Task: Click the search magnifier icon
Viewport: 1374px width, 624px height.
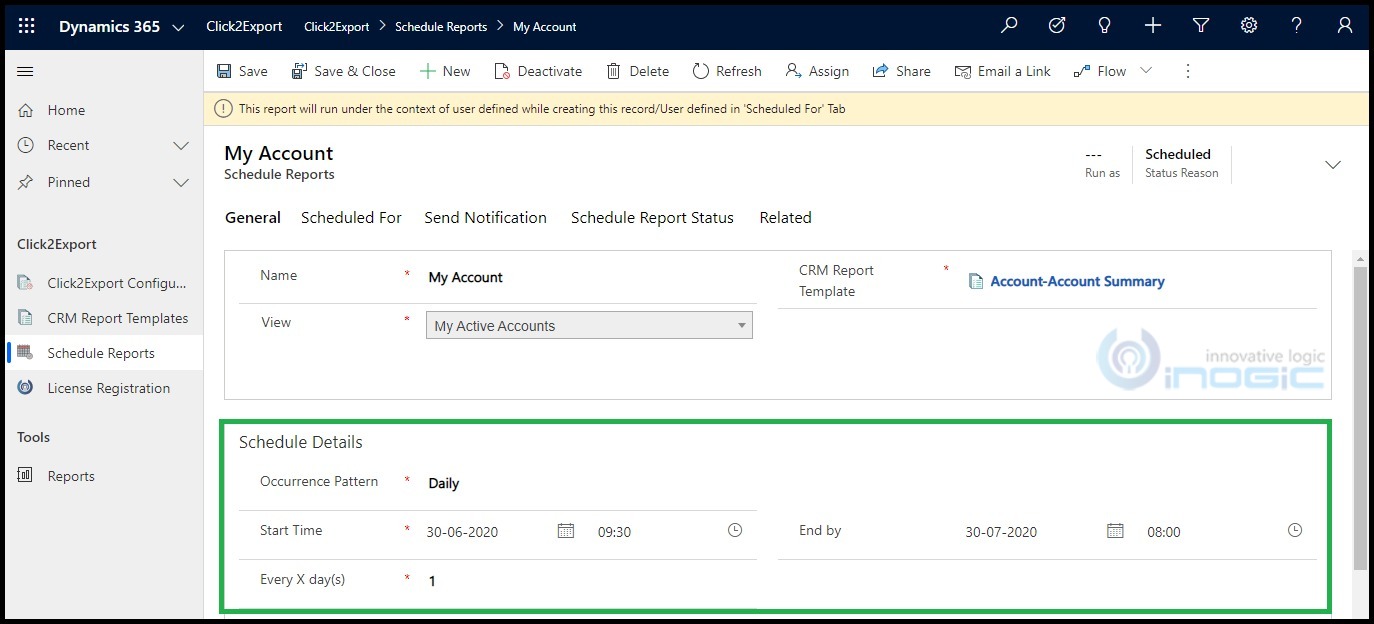Action: [x=1009, y=26]
